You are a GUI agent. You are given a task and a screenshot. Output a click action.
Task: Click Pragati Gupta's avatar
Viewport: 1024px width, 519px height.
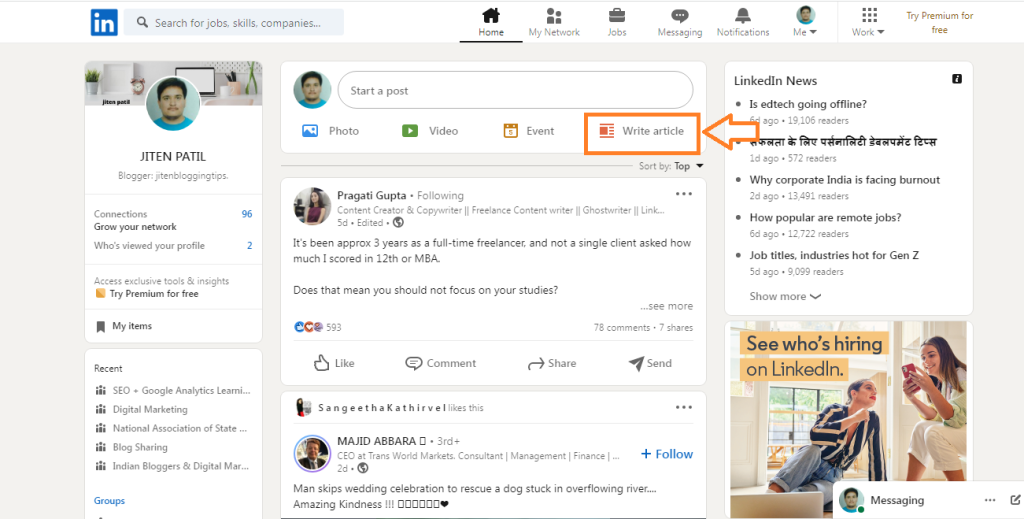tap(312, 206)
